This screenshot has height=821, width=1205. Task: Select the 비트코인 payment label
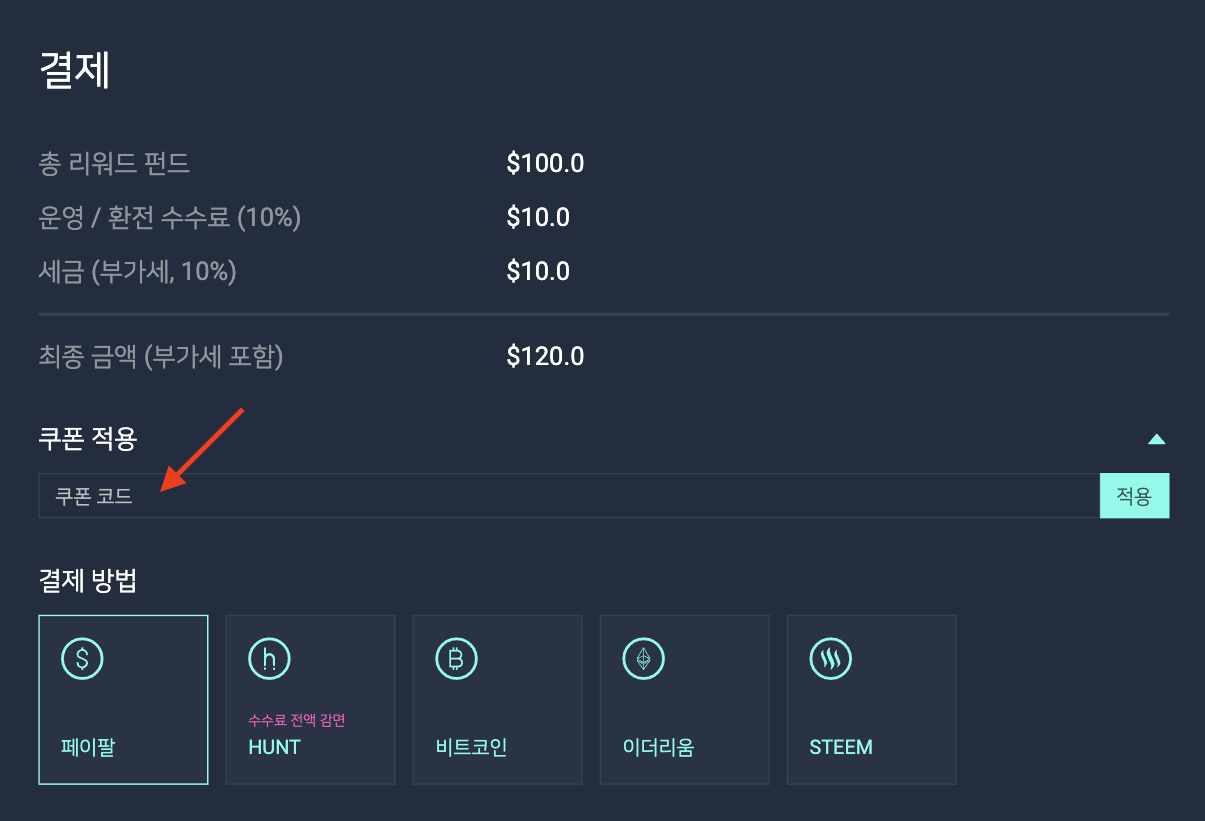click(x=471, y=747)
